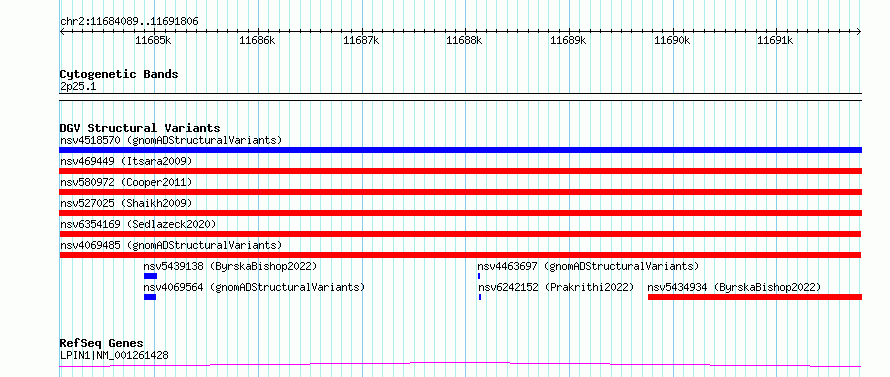Click the 11688k ruler tick label
The image size is (890, 377).
[x=464, y=40]
